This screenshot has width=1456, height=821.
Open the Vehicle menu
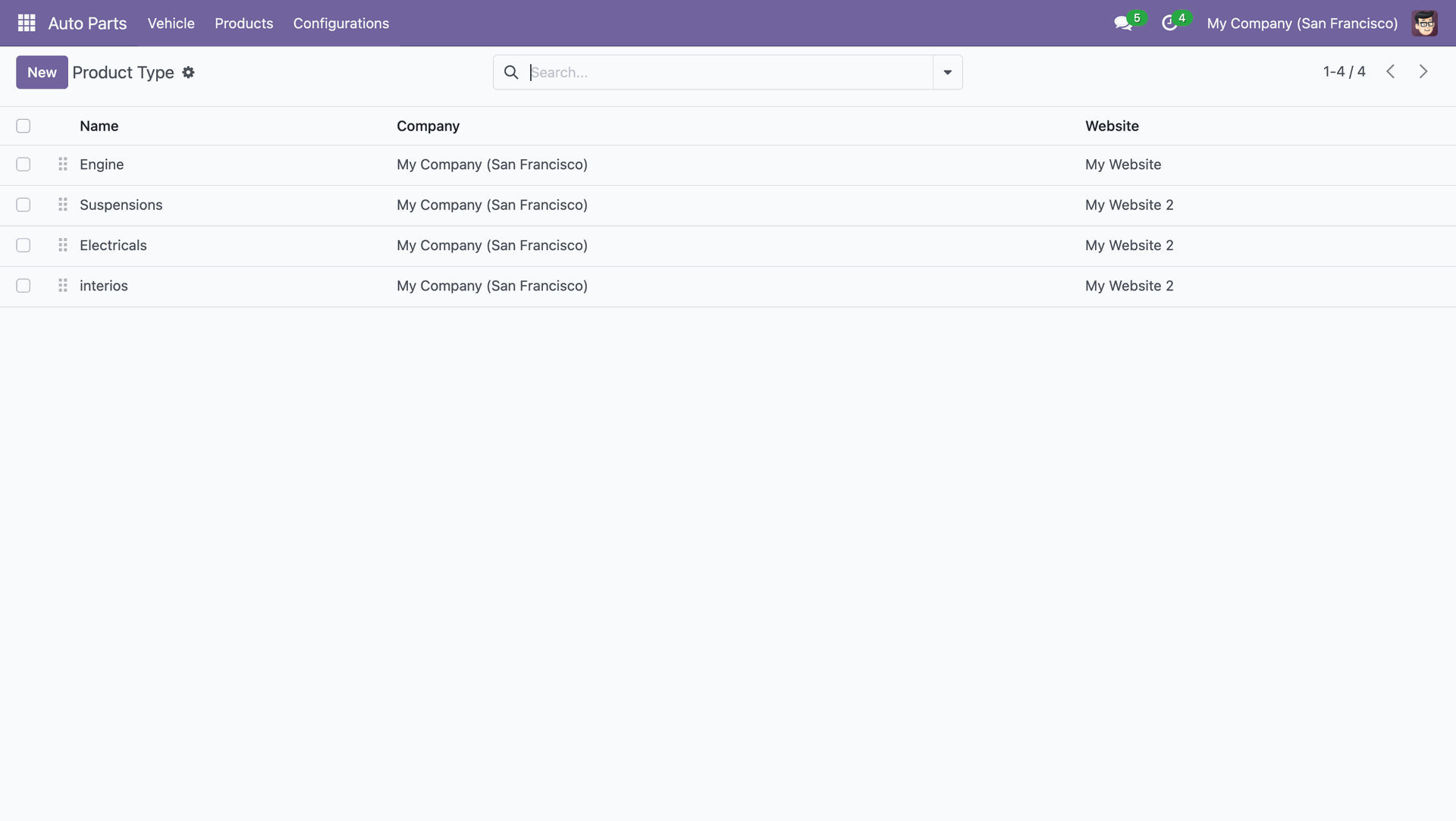[x=171, y=24]
